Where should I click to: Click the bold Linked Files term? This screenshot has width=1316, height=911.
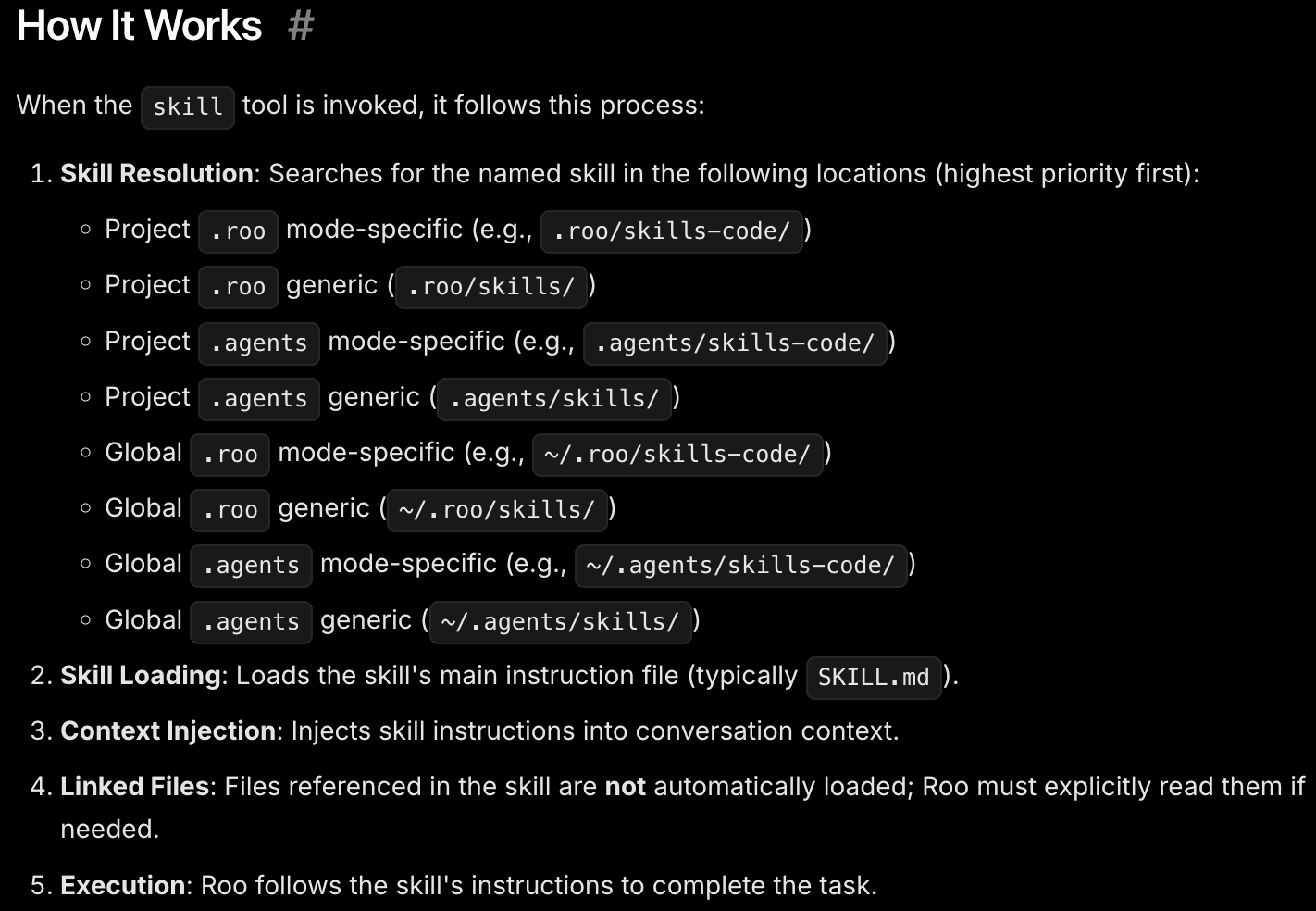click(x=134, y=787)
